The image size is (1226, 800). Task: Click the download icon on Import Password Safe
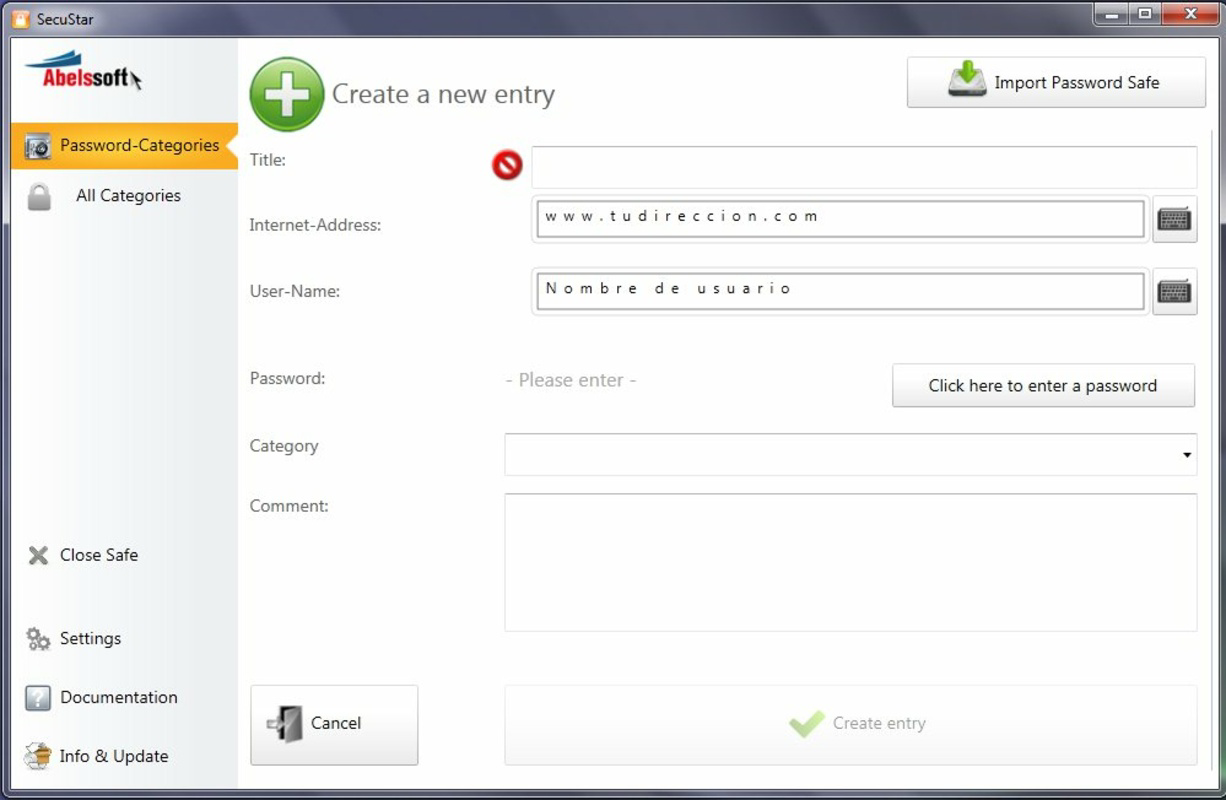click(x=966, y=80)
